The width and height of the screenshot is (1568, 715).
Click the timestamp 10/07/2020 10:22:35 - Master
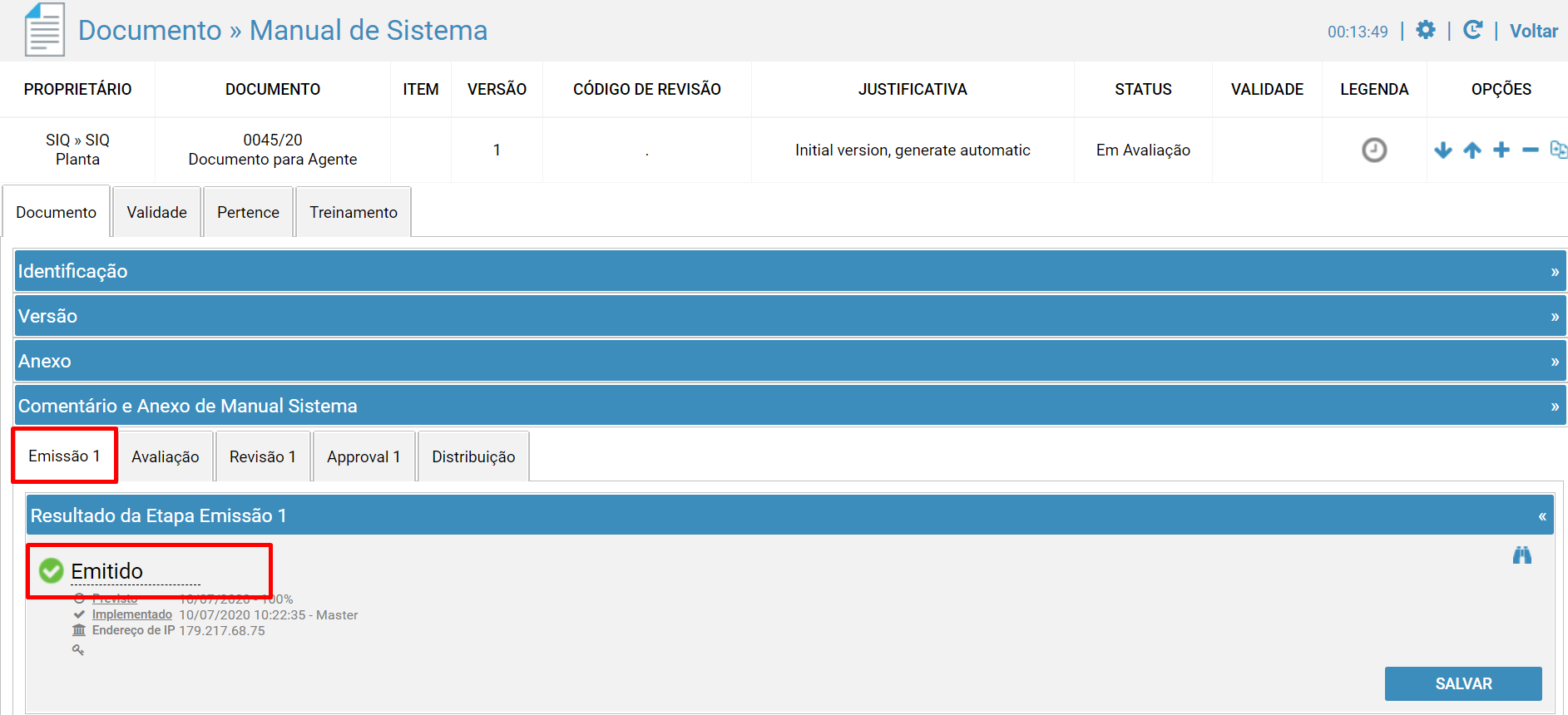[x=269, y=614]
